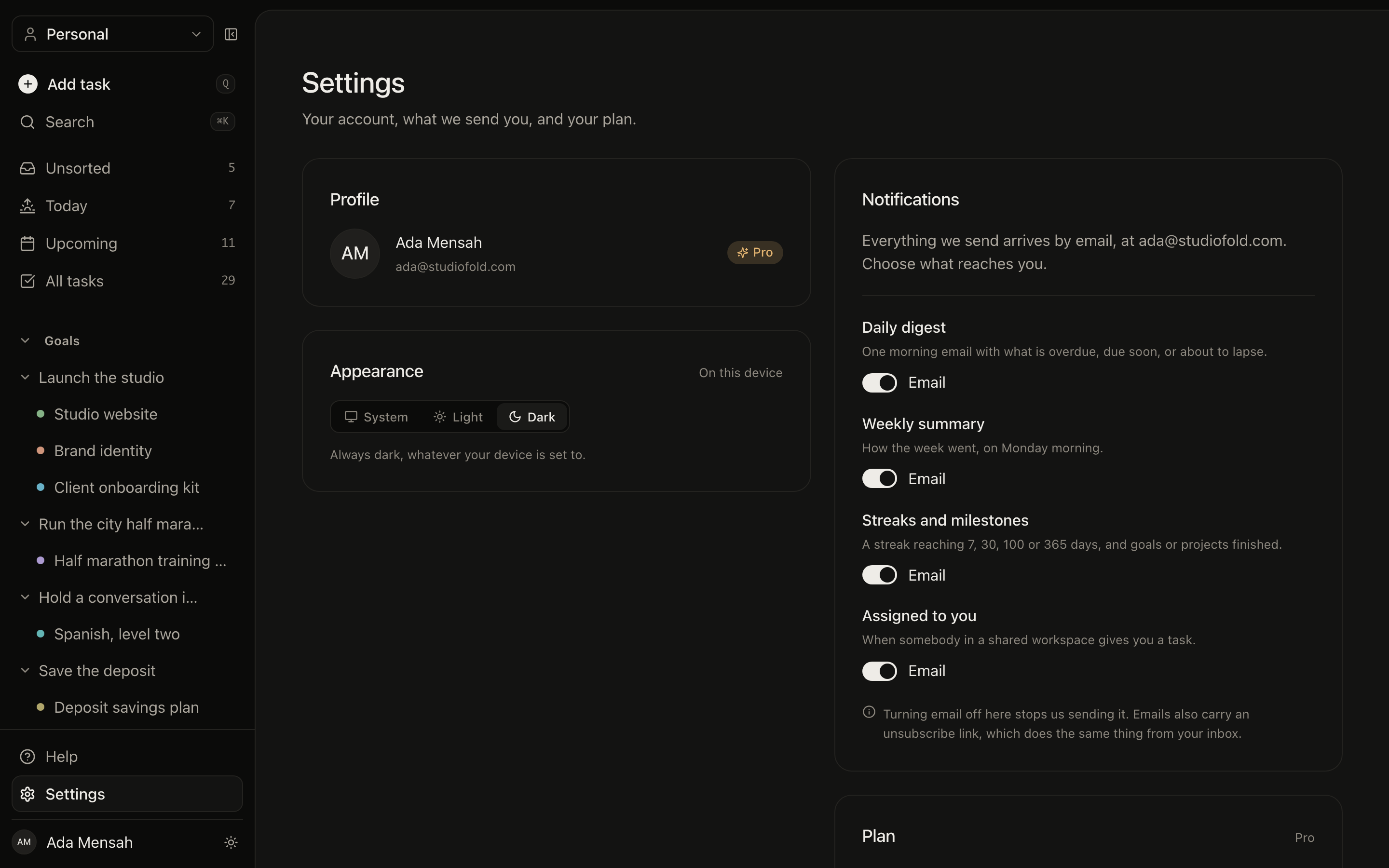Open Search via the magnifier icon
Viewport: 1389px width, 868px height.
click(x=27, y=122)
